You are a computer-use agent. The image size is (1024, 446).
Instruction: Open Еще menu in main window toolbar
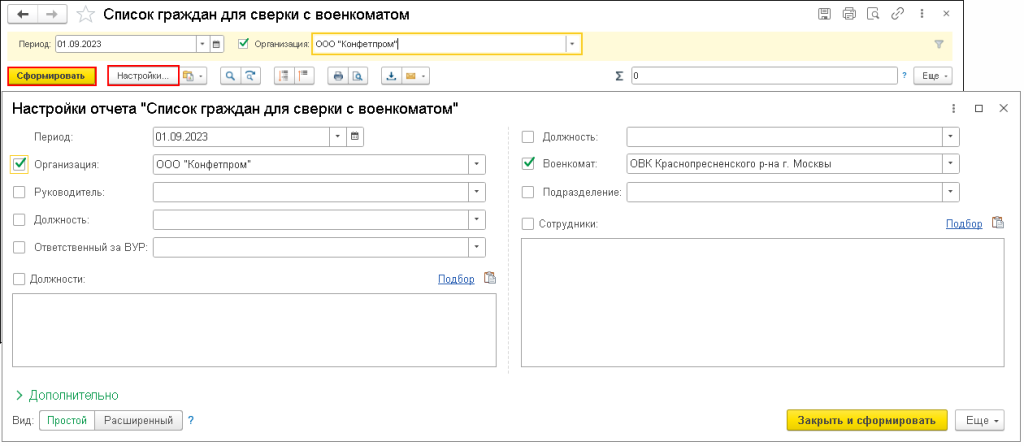tap(933, 76)
